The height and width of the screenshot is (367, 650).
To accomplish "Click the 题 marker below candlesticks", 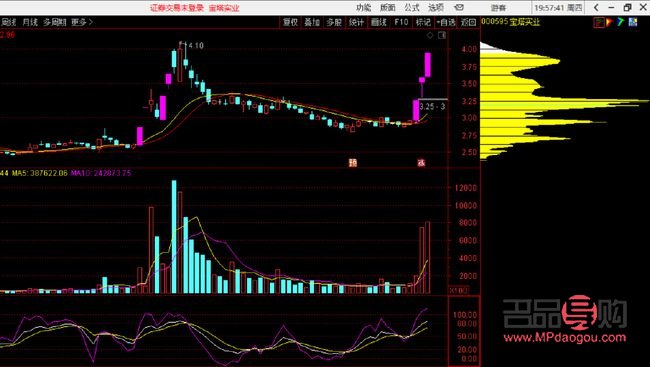I will [353, 163].
